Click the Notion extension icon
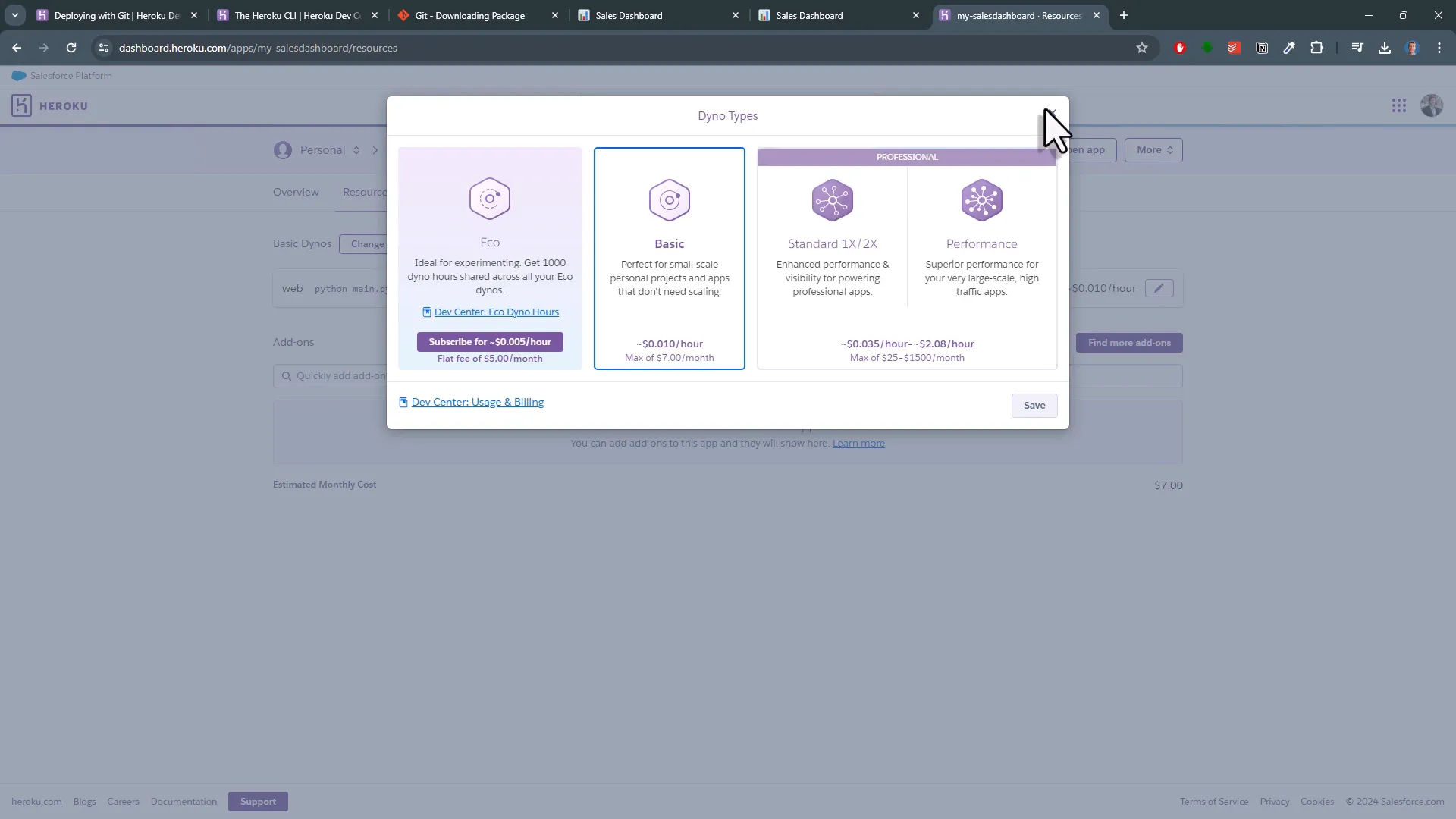The image size is (1456, 819). click(1261, 47)
